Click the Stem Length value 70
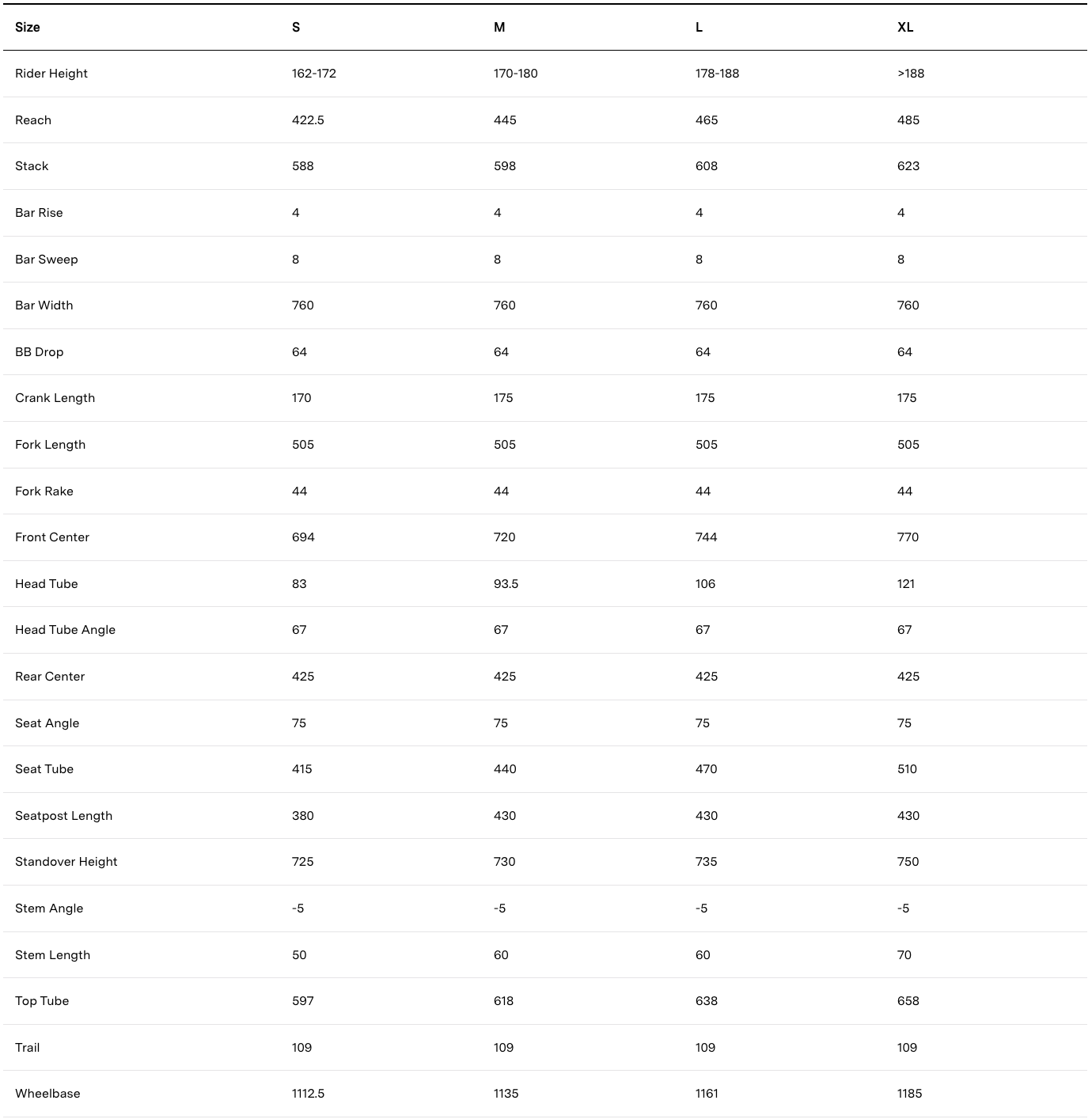1092x1119 pixels. click(x=904, y=955)
